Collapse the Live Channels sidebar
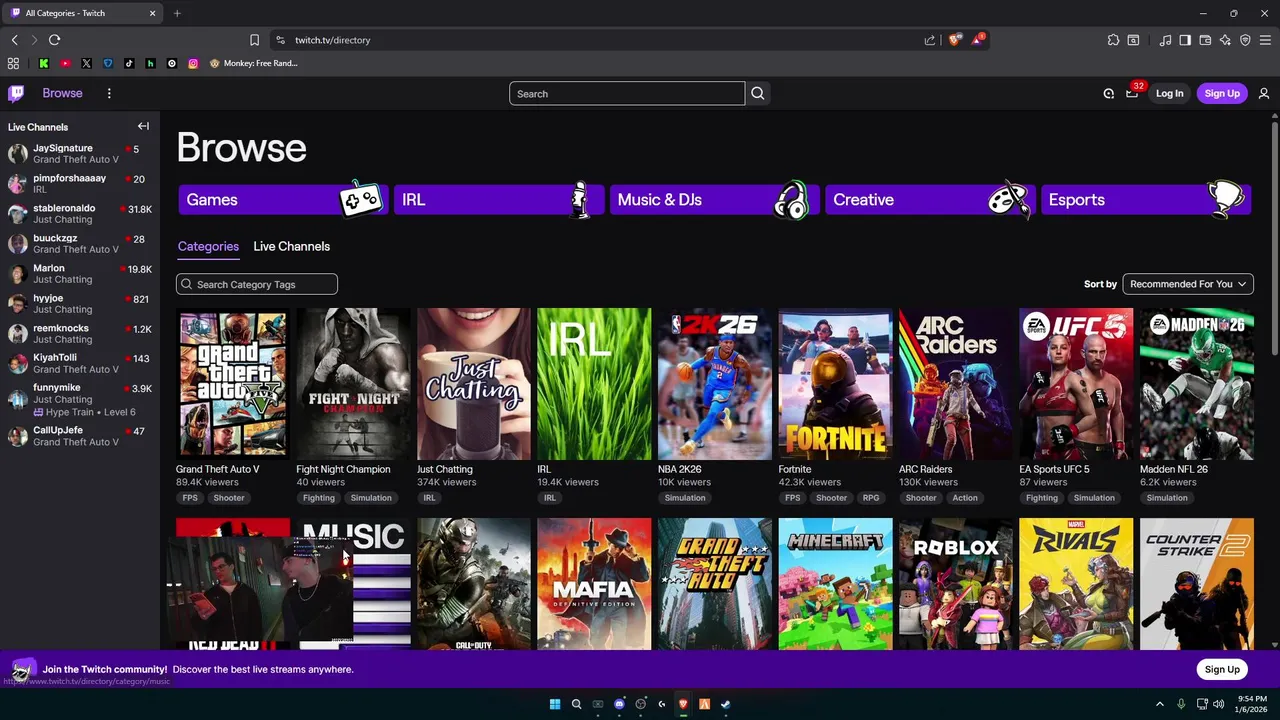This screenshot has height=720, width=1280. point(143,127)
